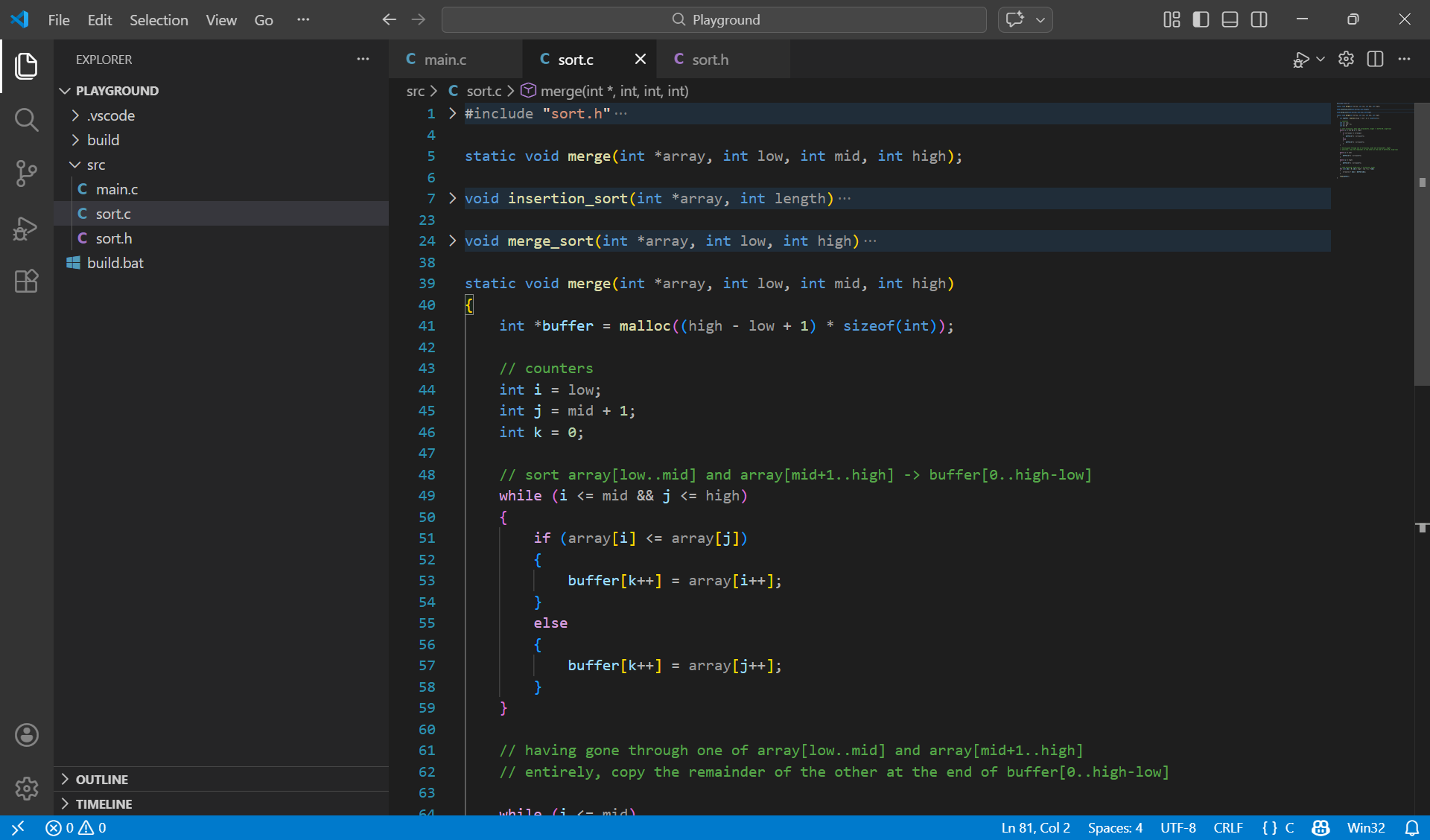Viewport: 1430px width, 840px height.
Task: Open the Search view in activity bar
Action: [26, 119]
